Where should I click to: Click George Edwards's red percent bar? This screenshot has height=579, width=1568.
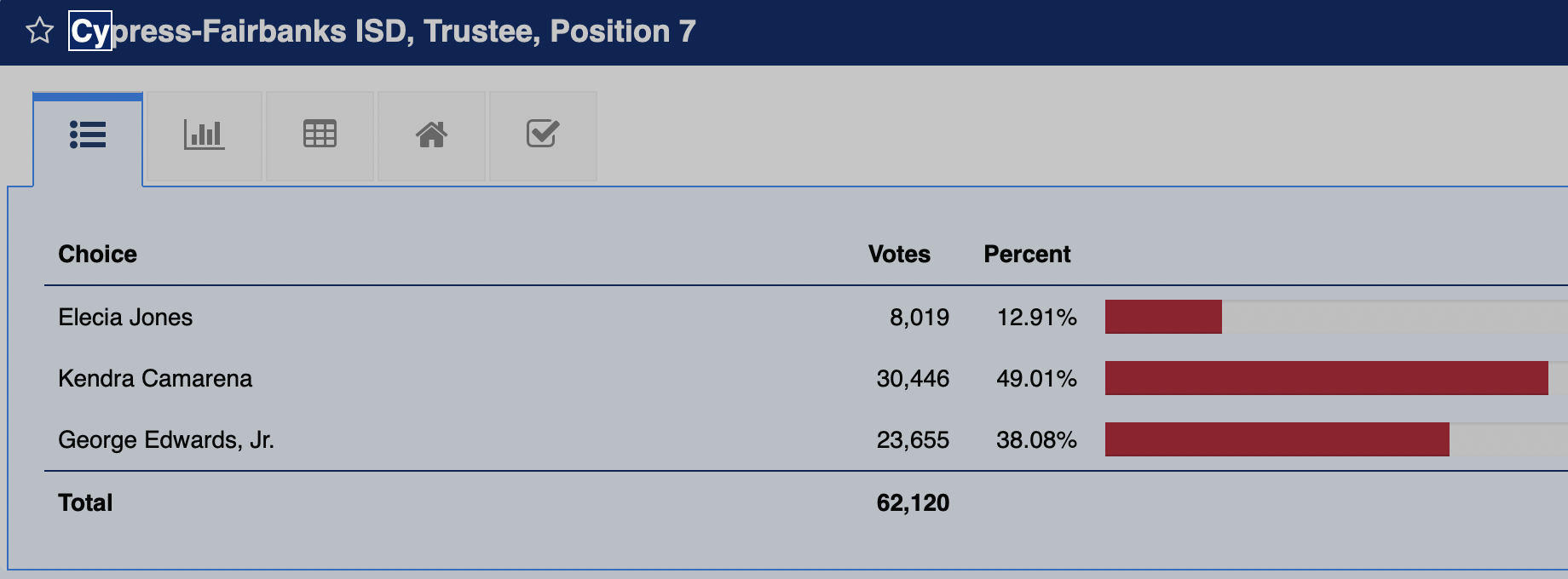1277,439
